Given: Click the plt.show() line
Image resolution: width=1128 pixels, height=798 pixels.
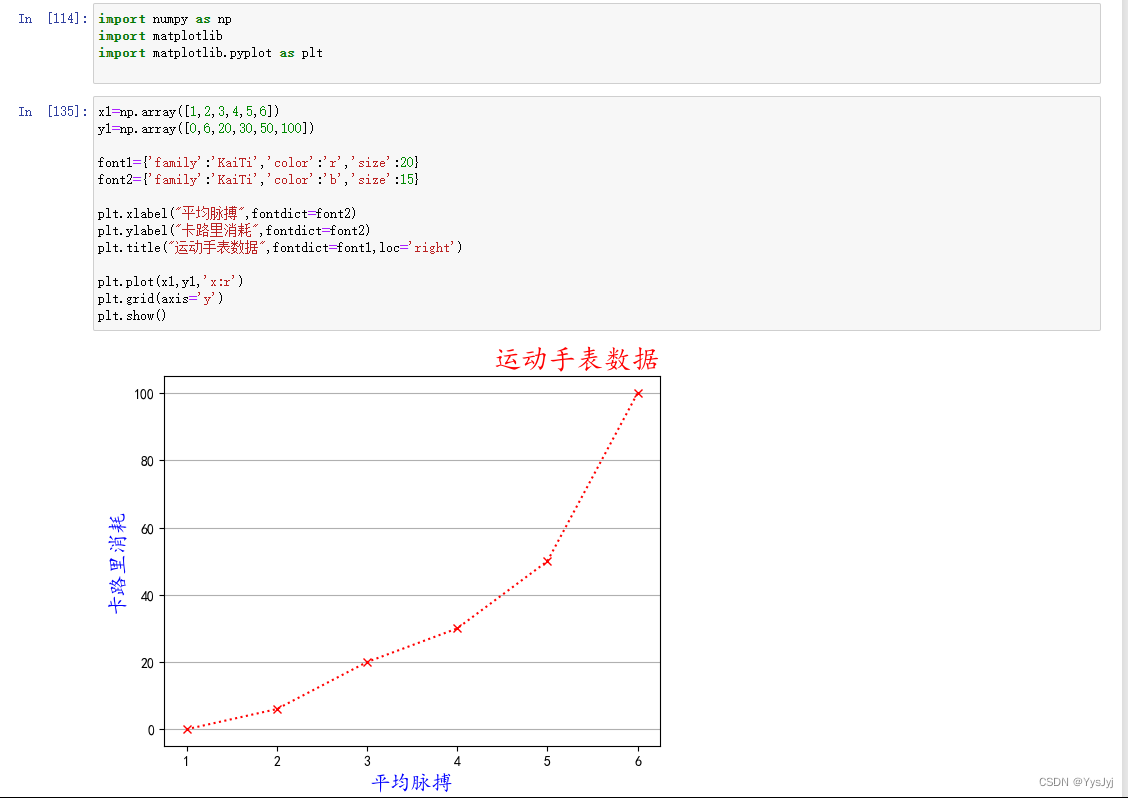Looking at the screenshot, I should click(x=132, y=316).
